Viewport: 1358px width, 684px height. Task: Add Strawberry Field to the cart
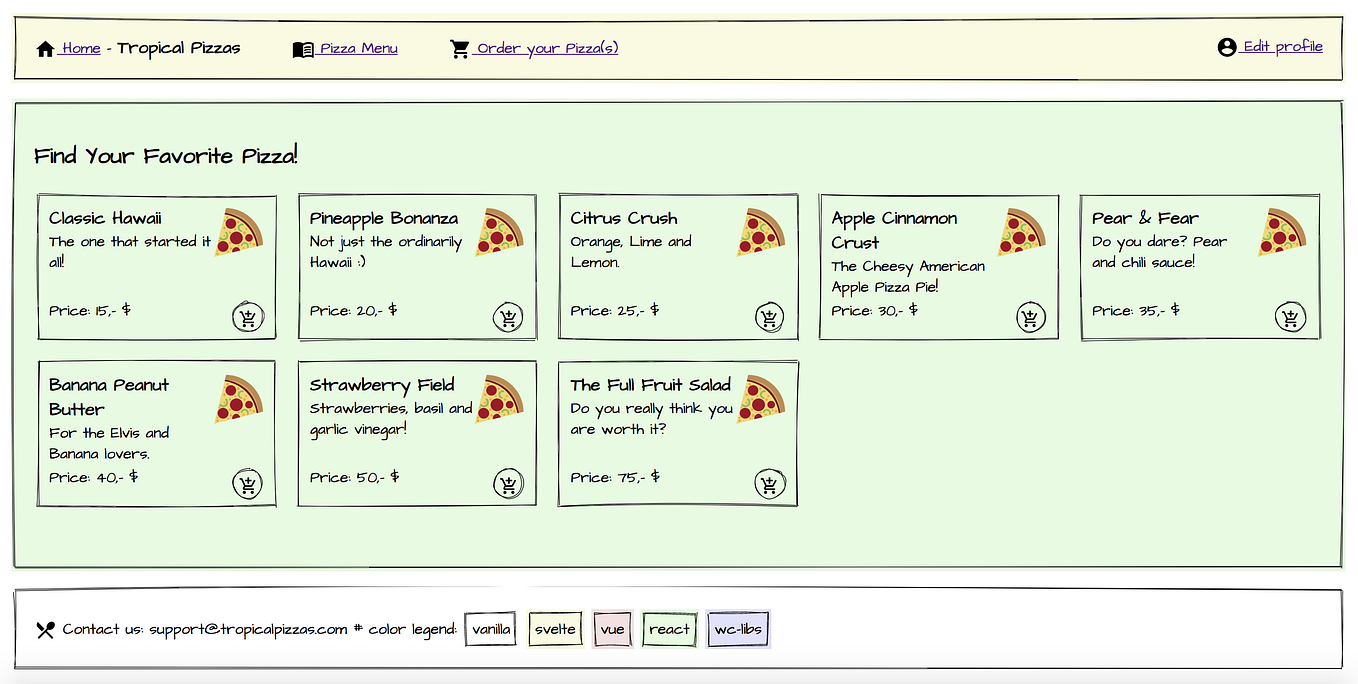(507, 483)
